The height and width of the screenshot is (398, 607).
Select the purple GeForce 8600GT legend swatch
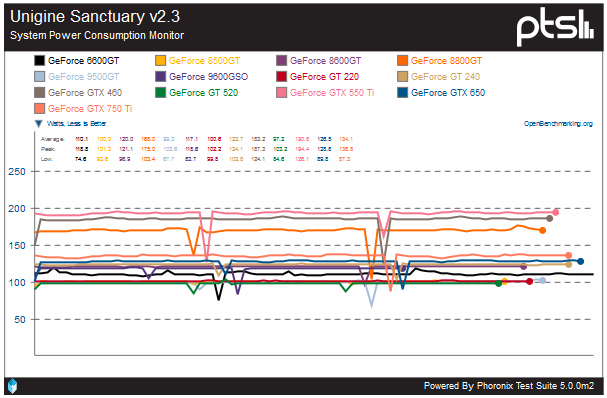(x=281, y=61)
